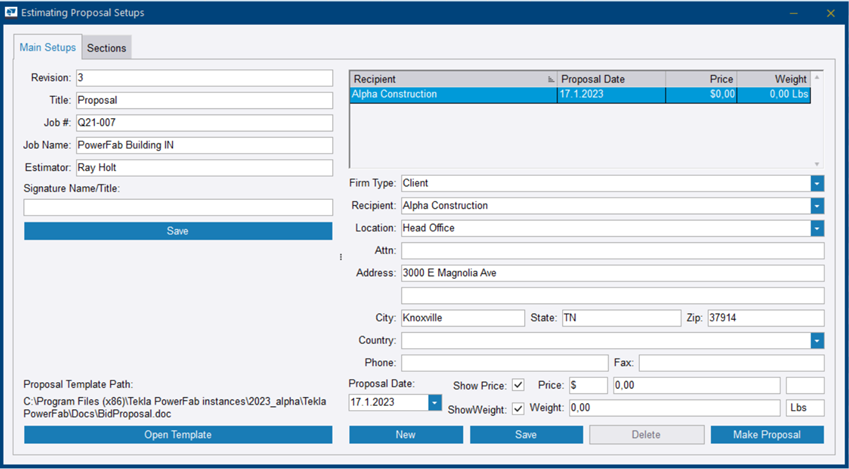
Task: Select the Main Setups tab
Action: pos(47,48)
